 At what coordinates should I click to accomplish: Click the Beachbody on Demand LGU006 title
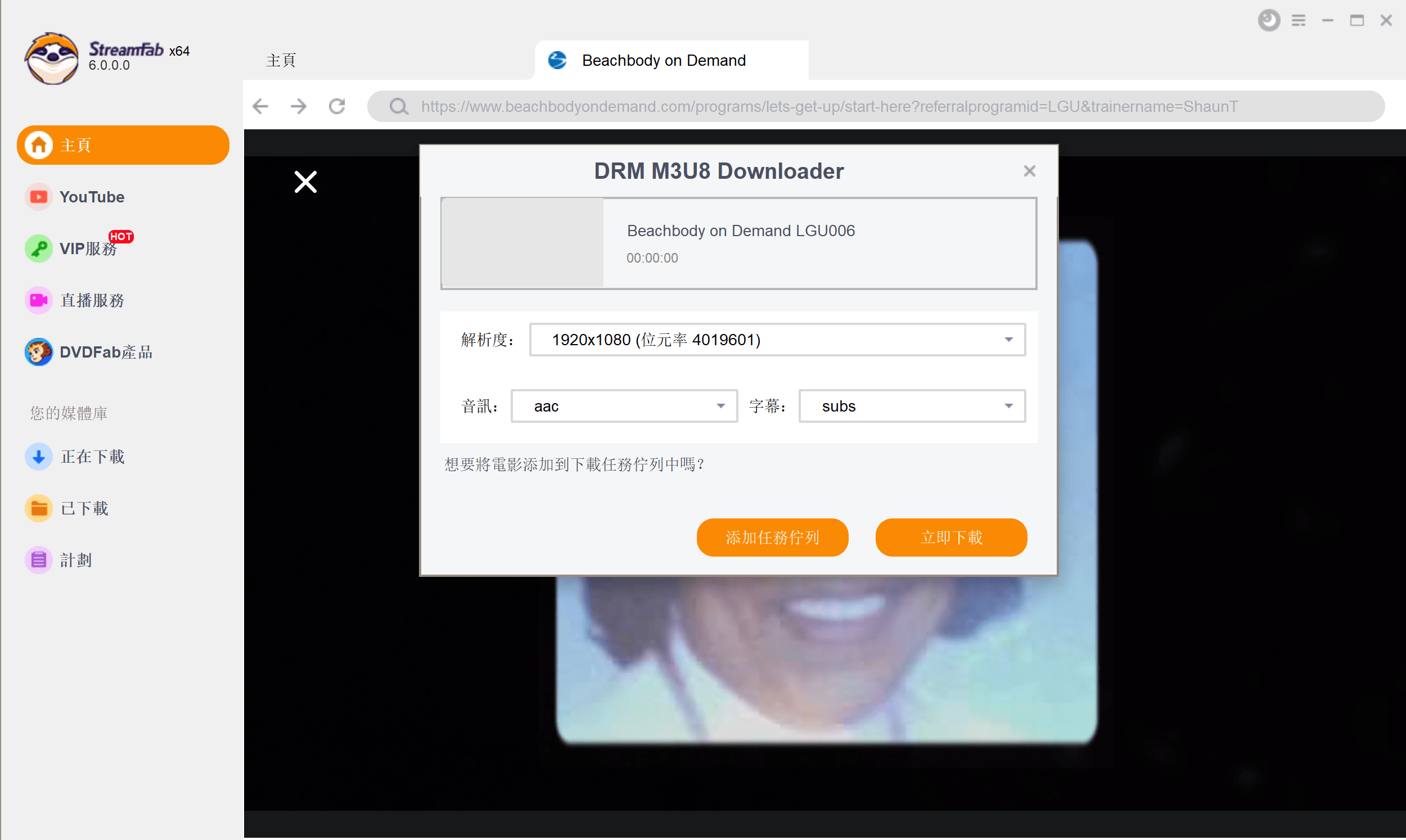coord(740,231)
